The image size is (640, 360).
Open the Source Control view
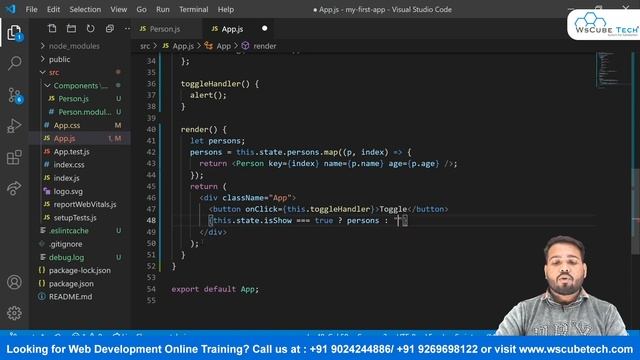pyautogui.click(x=14, y=95)
